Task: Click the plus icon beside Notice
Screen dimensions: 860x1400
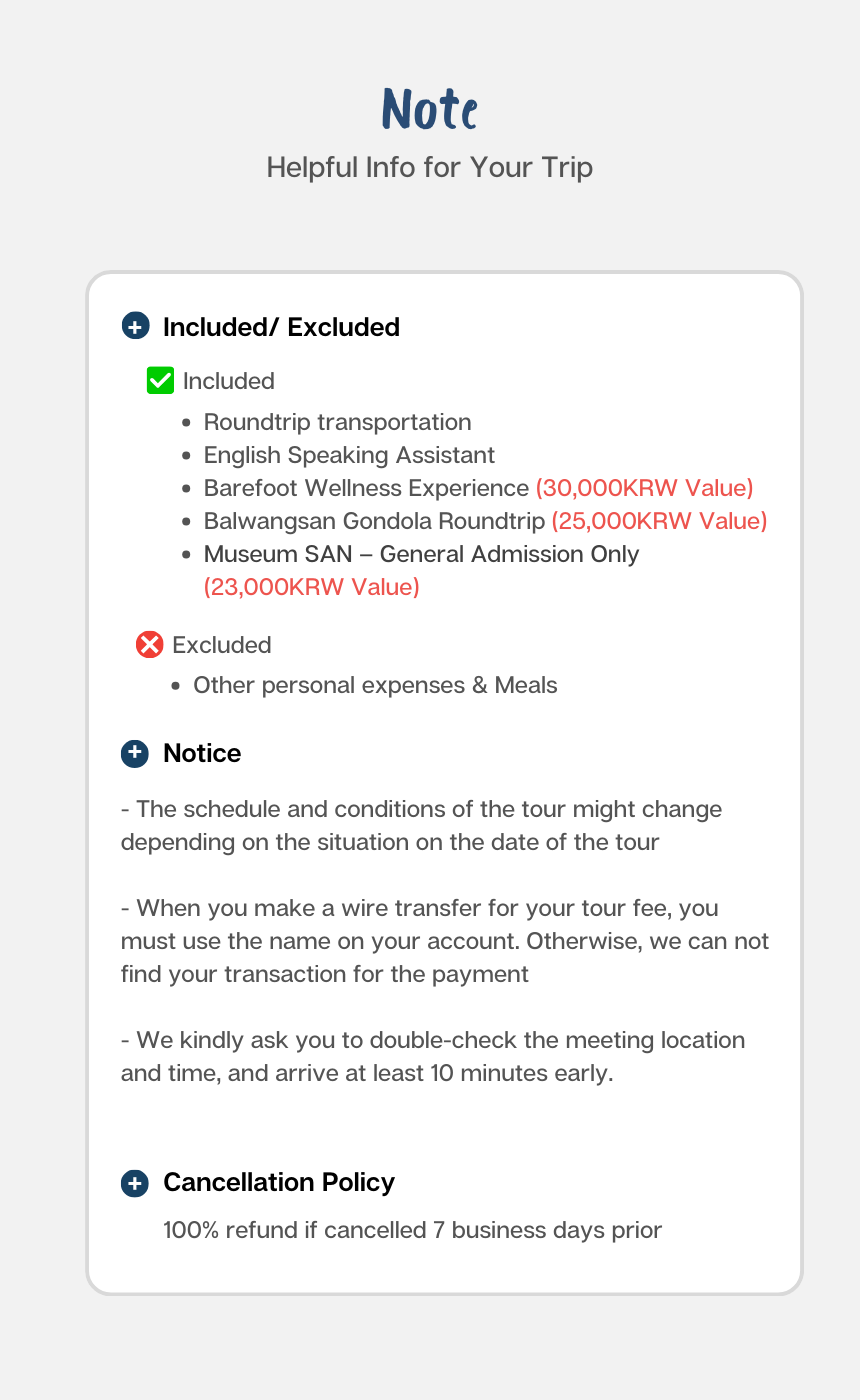Action: 135,754
